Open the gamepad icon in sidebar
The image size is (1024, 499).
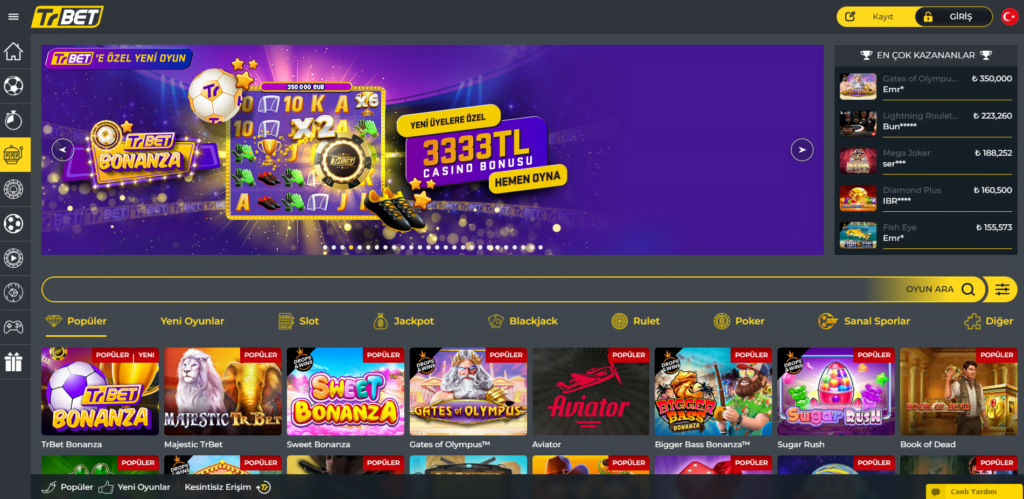14,327
